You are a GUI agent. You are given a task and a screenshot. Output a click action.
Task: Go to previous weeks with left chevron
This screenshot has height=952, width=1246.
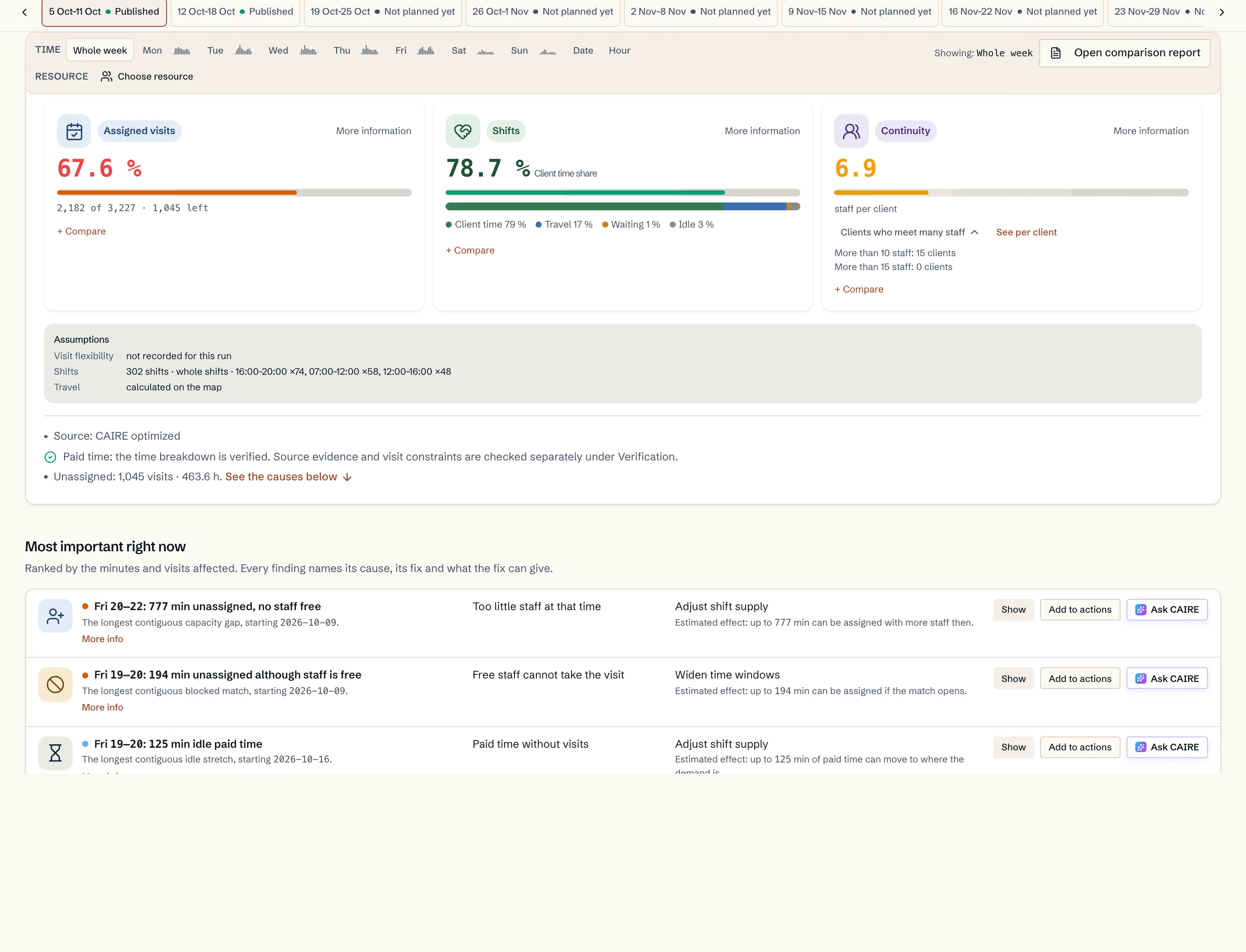[24, 12]
